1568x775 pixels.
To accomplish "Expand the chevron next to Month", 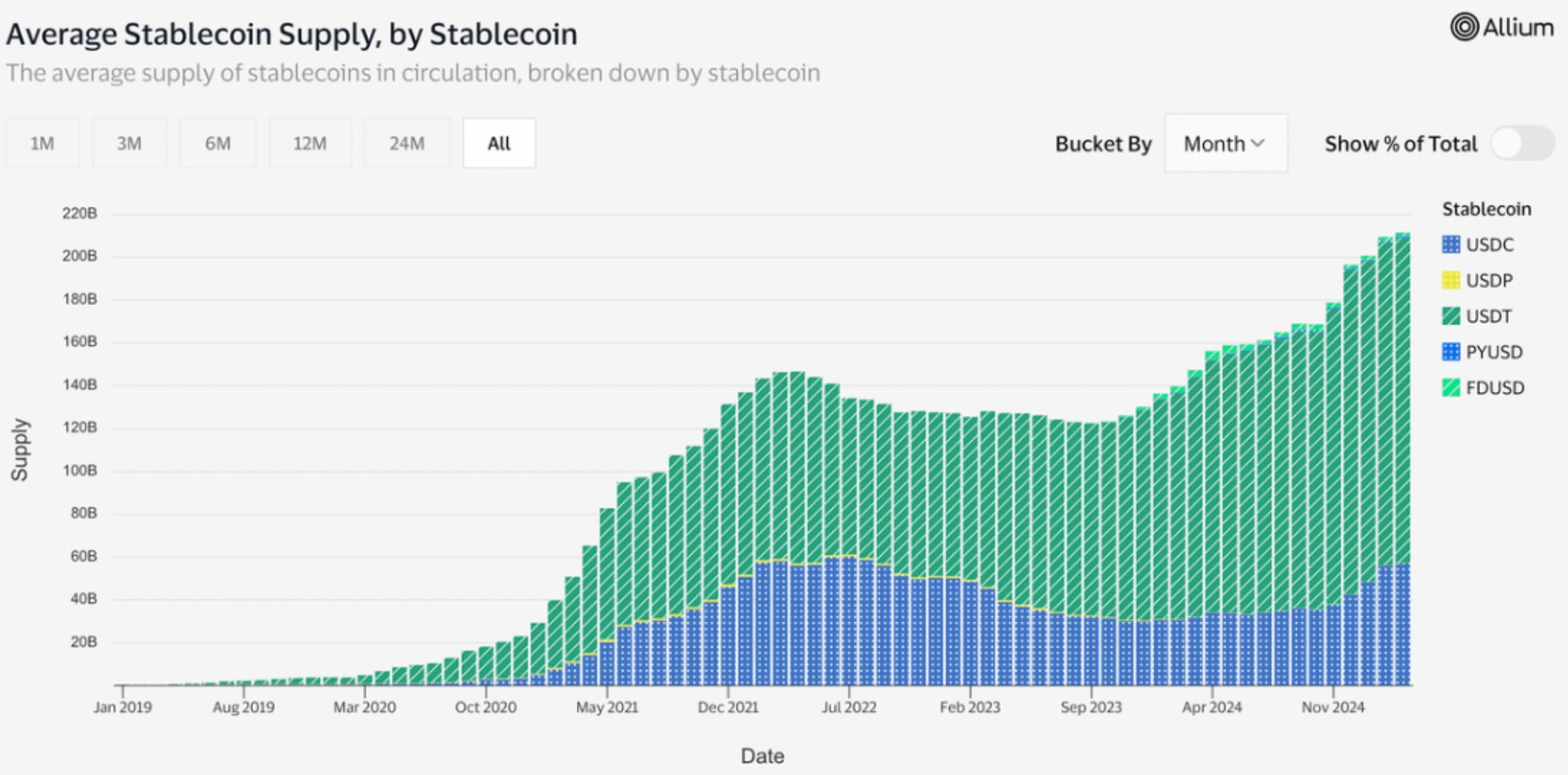I will (x=1258, y=143).
